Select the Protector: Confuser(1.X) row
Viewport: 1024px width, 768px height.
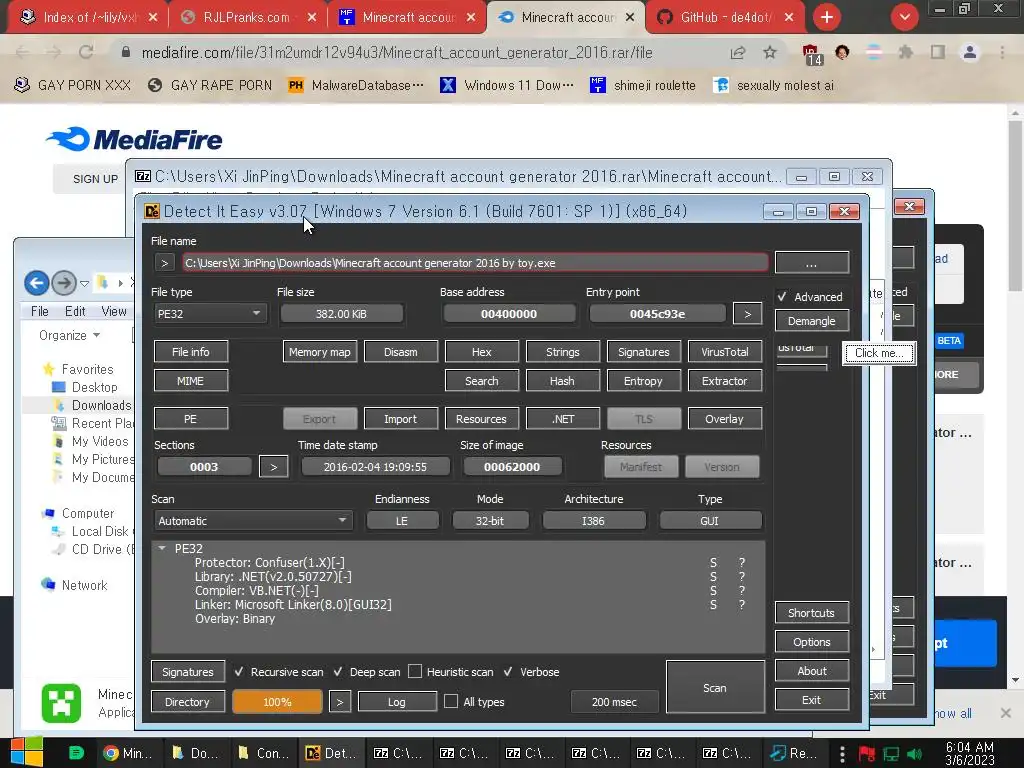tap(270, 562)
